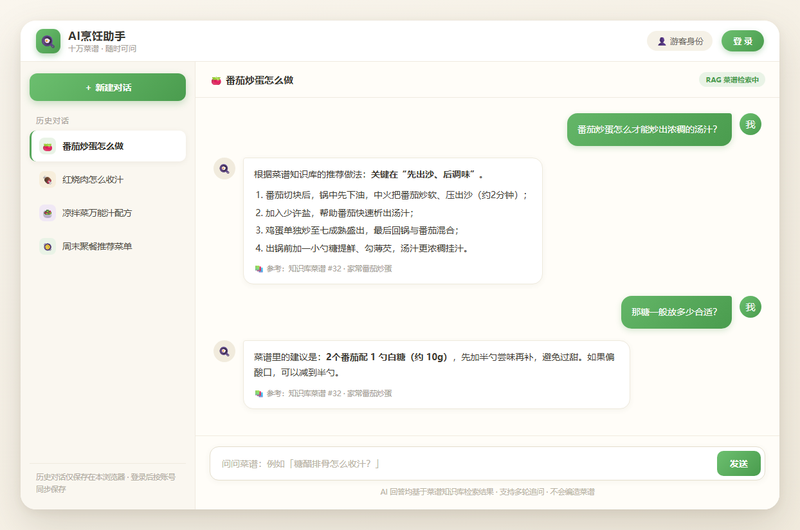Click the RAG 菜谱检索中 status badge
800x530 pixels.
pyautogui.click(x=732, y=80)
